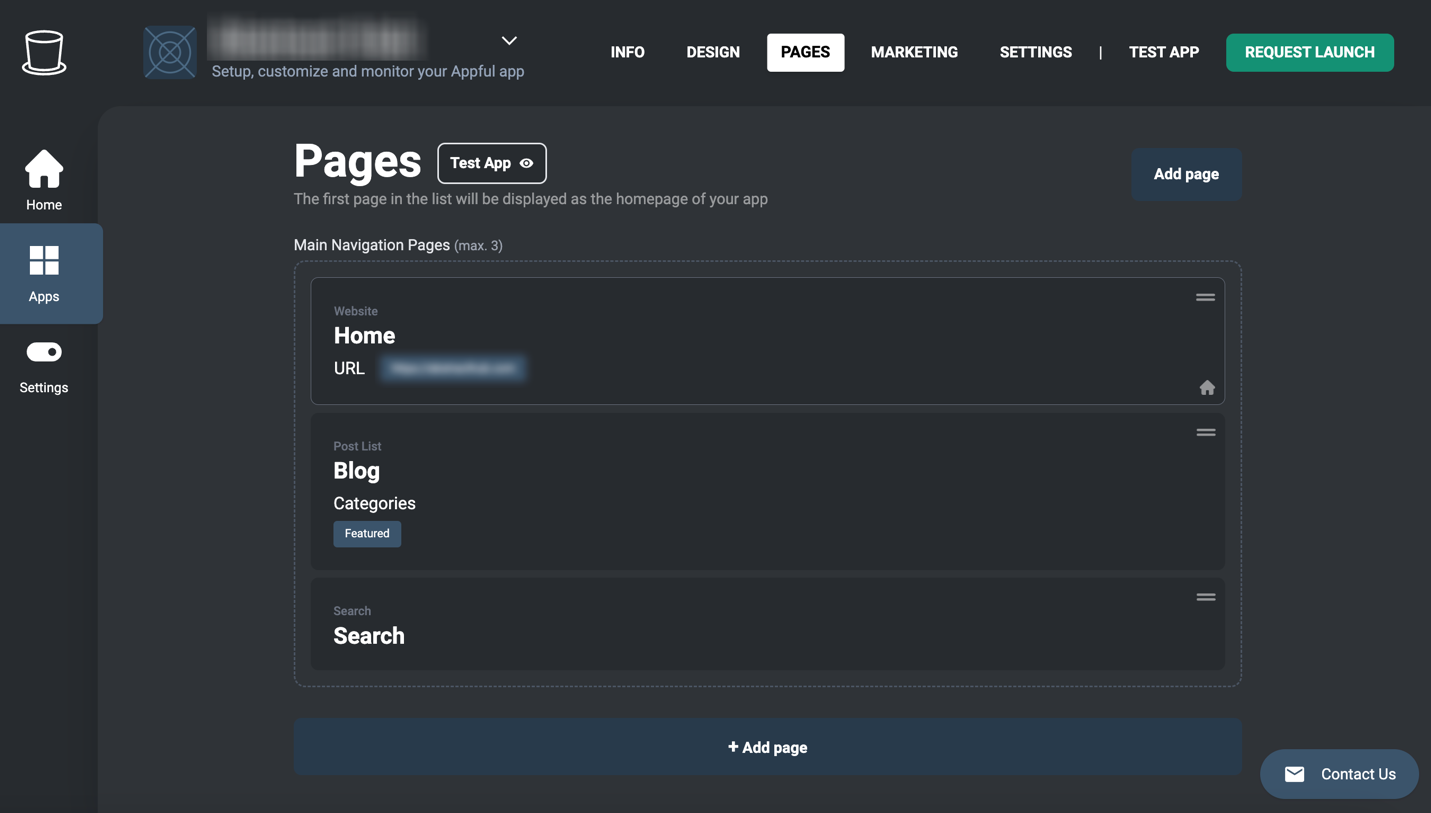Open the SETTINGS tab in top navigation

click(x=1035, y=52)
